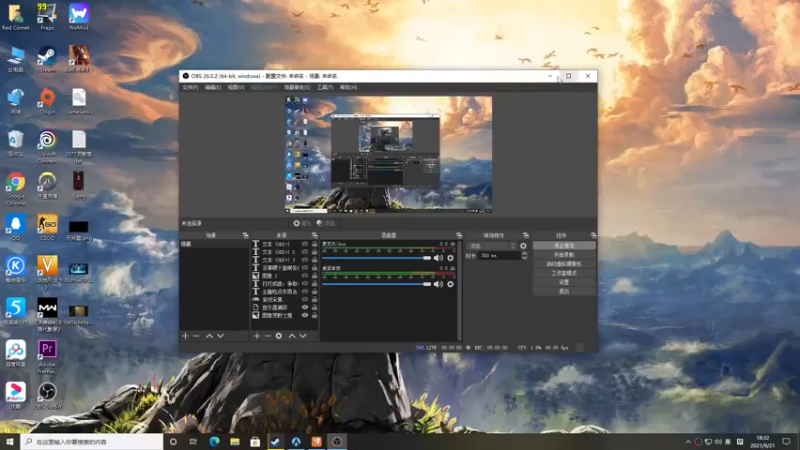The width and height of the screenshot is (800, 450).
Task: Open Steam desktop shortcut
Action: click(47, 59)
